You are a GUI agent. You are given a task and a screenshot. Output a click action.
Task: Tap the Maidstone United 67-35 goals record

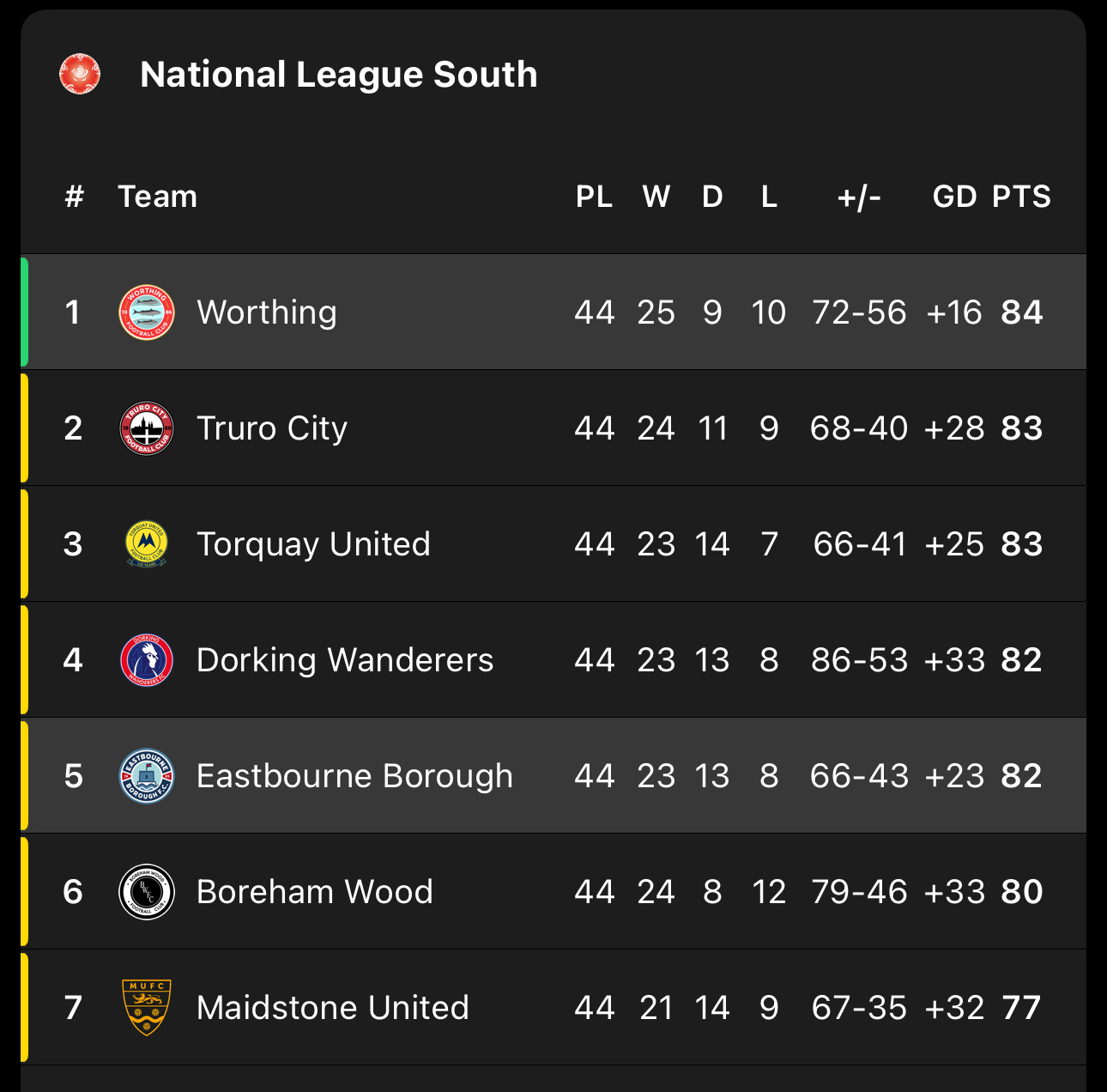point(859,1008)
